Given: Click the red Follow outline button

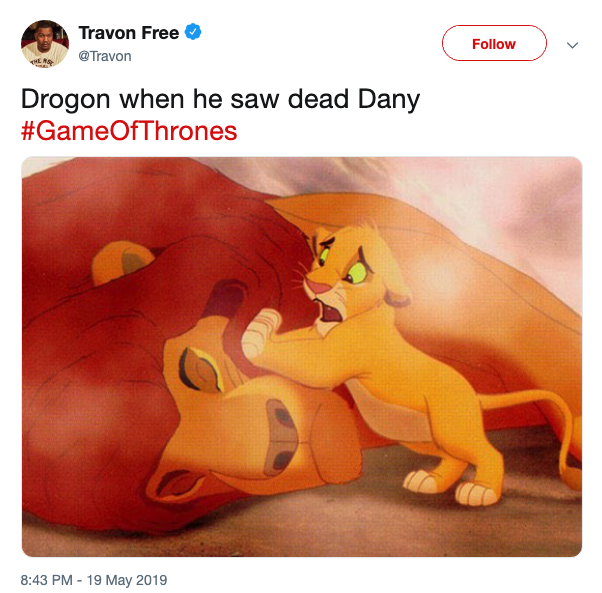Looking at the screenshot, I should coord(494,43).
